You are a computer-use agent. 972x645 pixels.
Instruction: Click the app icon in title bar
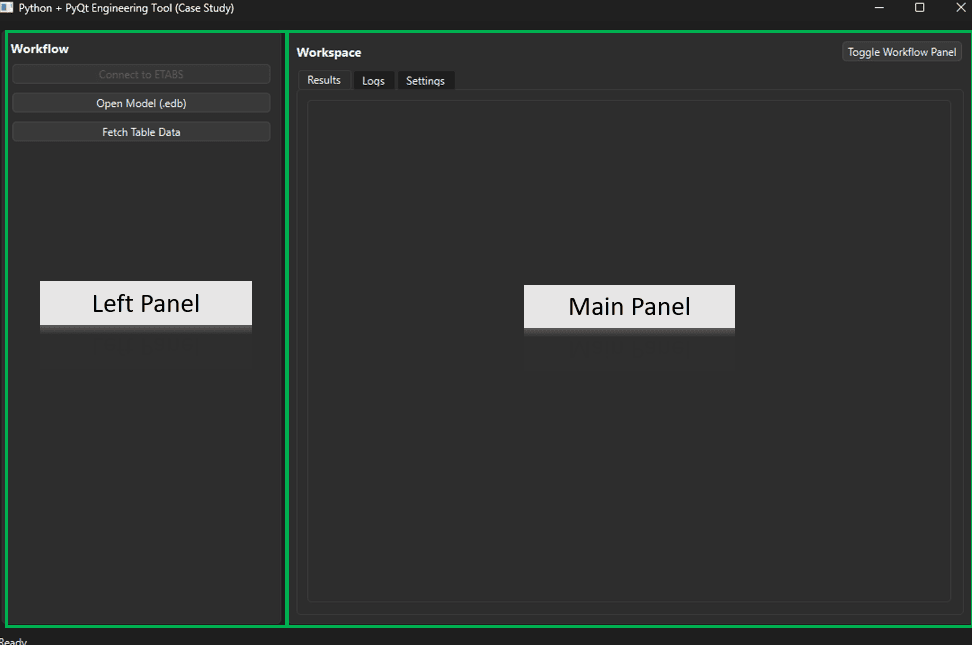coord(7,7)
